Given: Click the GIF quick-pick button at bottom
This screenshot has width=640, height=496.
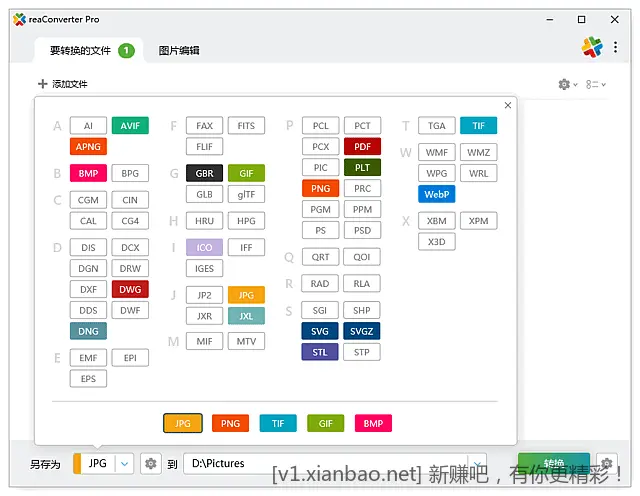Looking at the screenshot, I should [x=326, y=423].
